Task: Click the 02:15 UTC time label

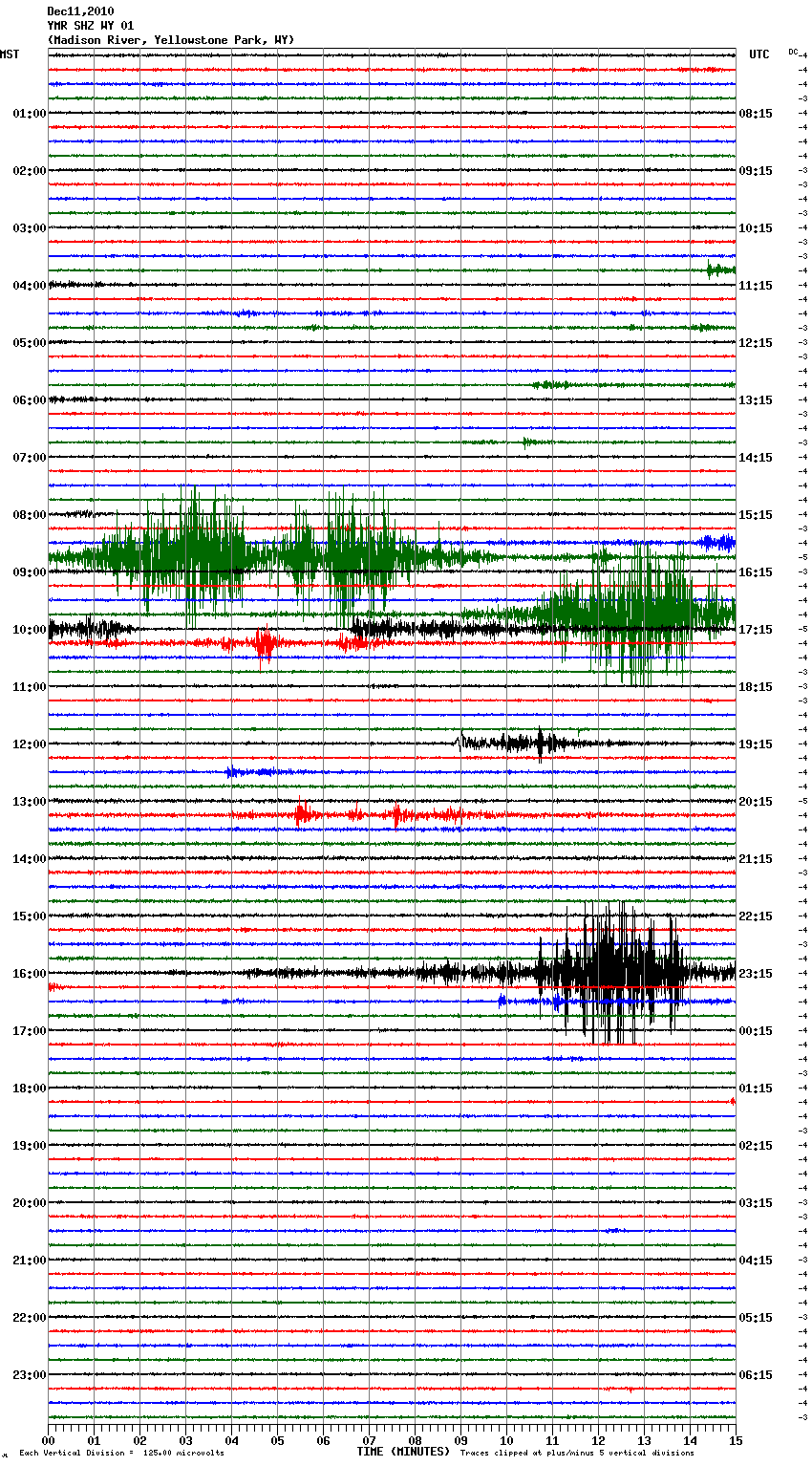Action: pyautogui.click(x=756, y=1146)
